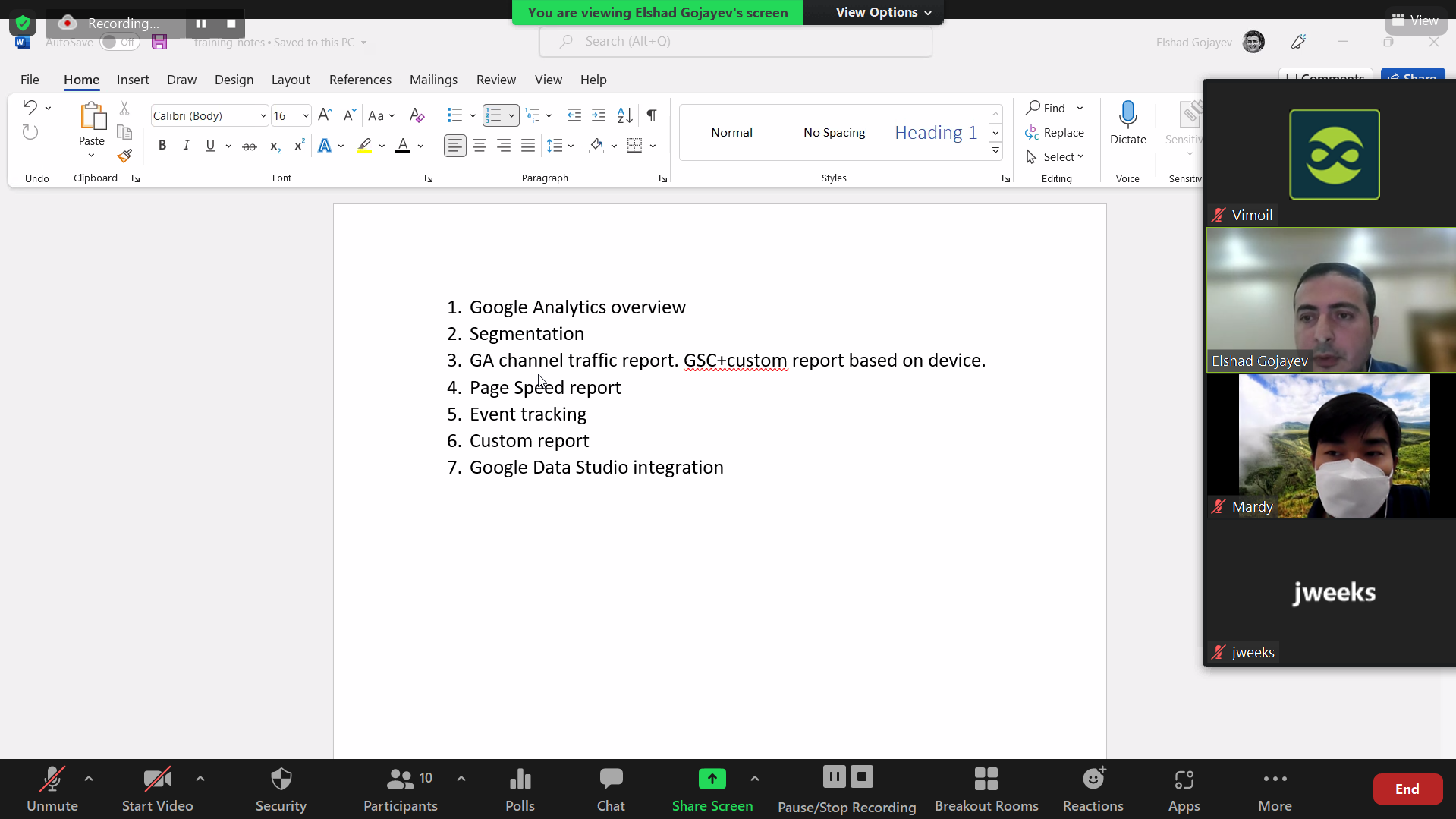Click the Format Painter icon

pos(125,156)
